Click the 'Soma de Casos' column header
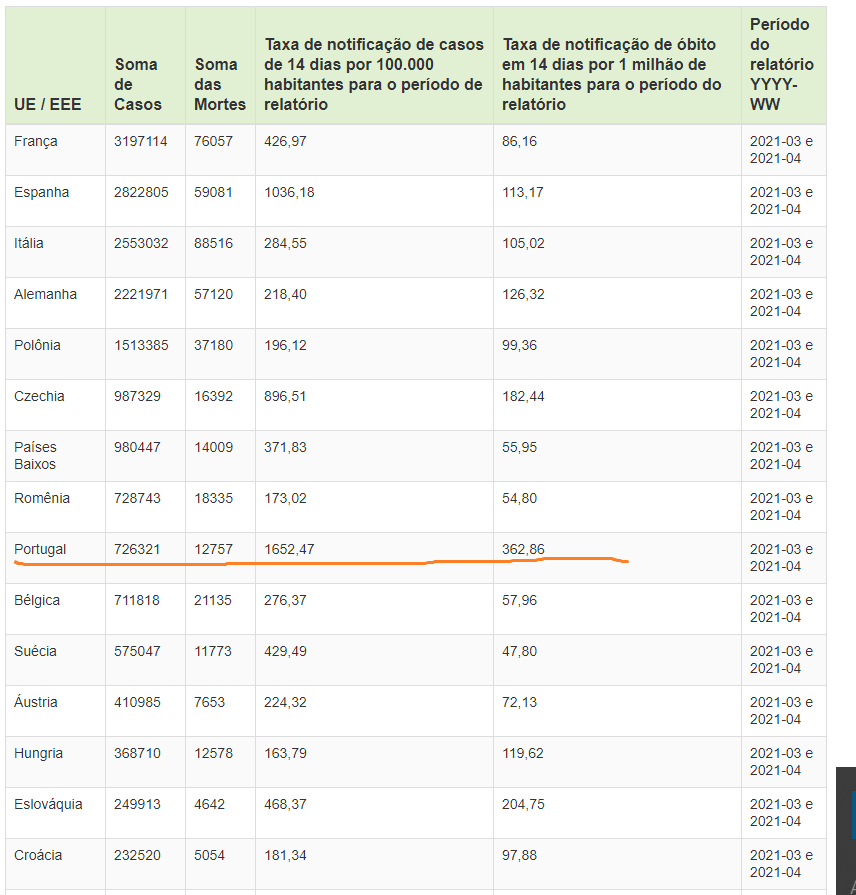Viewport: 856px width, 895px height. pos(137,84)
